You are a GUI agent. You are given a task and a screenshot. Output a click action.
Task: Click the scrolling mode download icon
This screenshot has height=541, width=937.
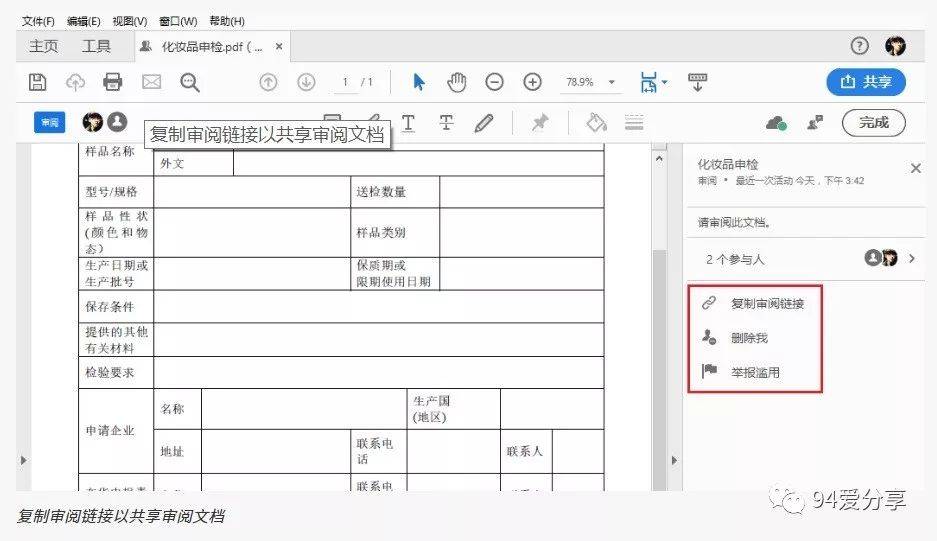click(x=697, y=82)
